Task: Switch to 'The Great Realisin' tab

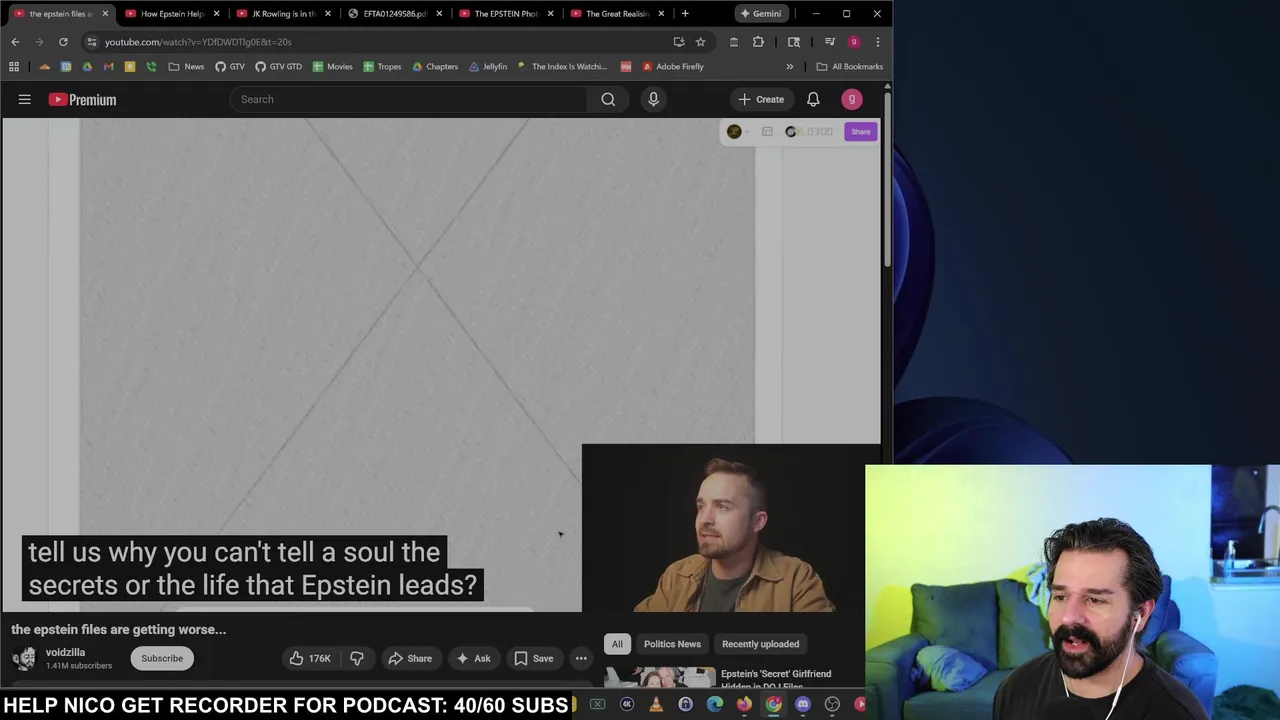Action: click(615, 14)
